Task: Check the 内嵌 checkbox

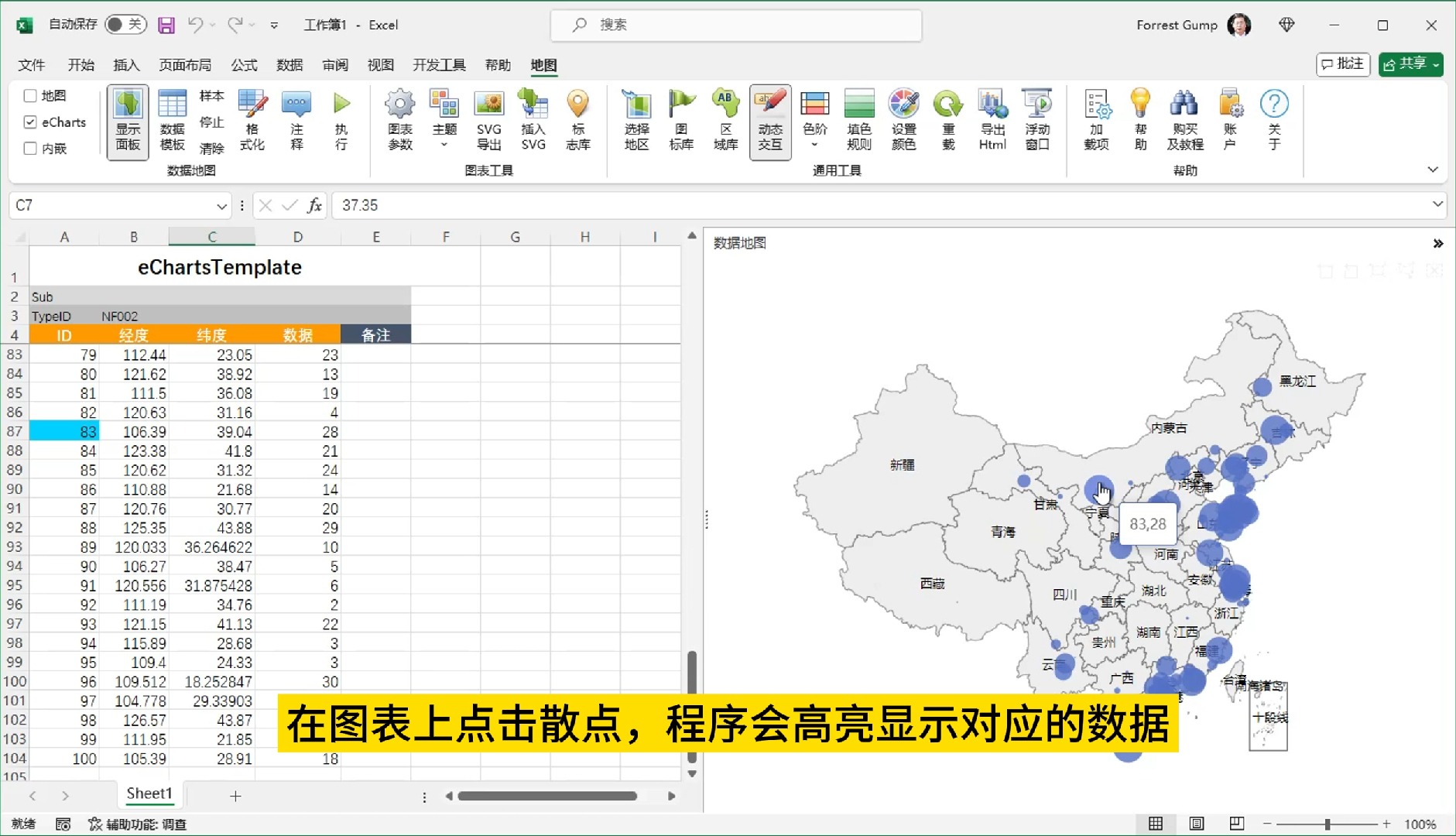Action: 30,149
